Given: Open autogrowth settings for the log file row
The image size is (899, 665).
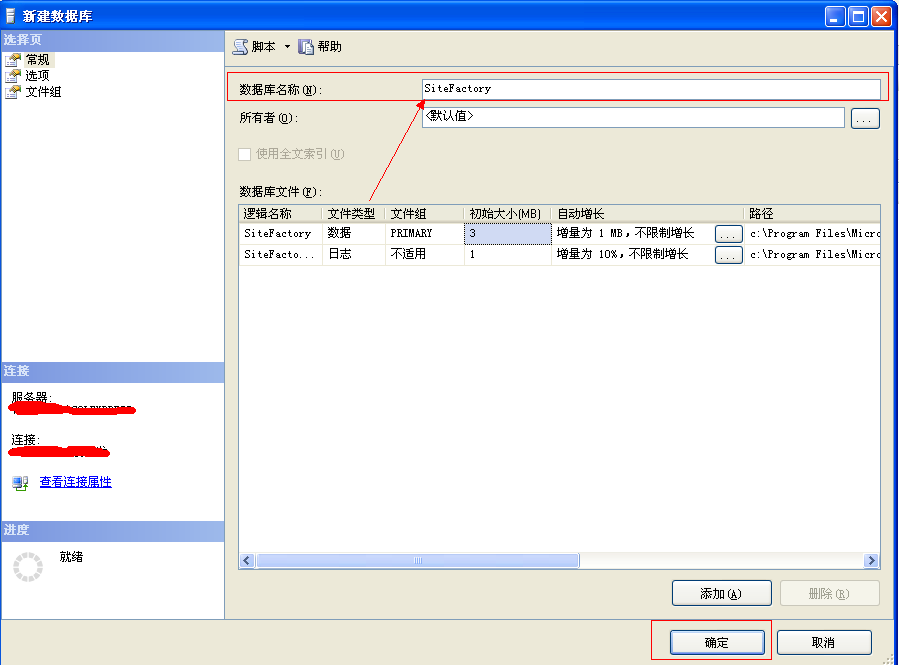Looking at the screenshot, I should pyautogui.click(x=729, y=255).
